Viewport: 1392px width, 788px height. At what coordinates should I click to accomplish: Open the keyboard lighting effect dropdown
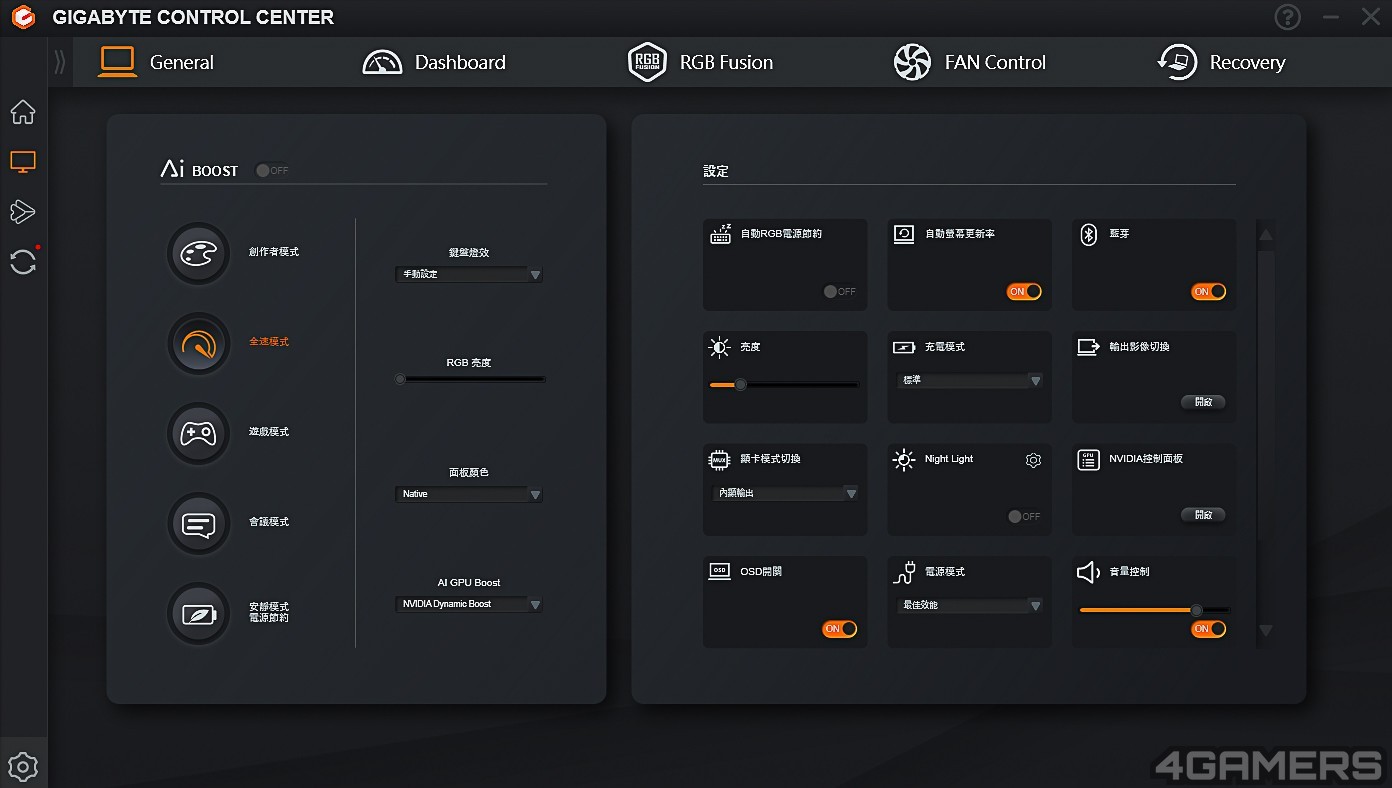click(x=469, y=274)
